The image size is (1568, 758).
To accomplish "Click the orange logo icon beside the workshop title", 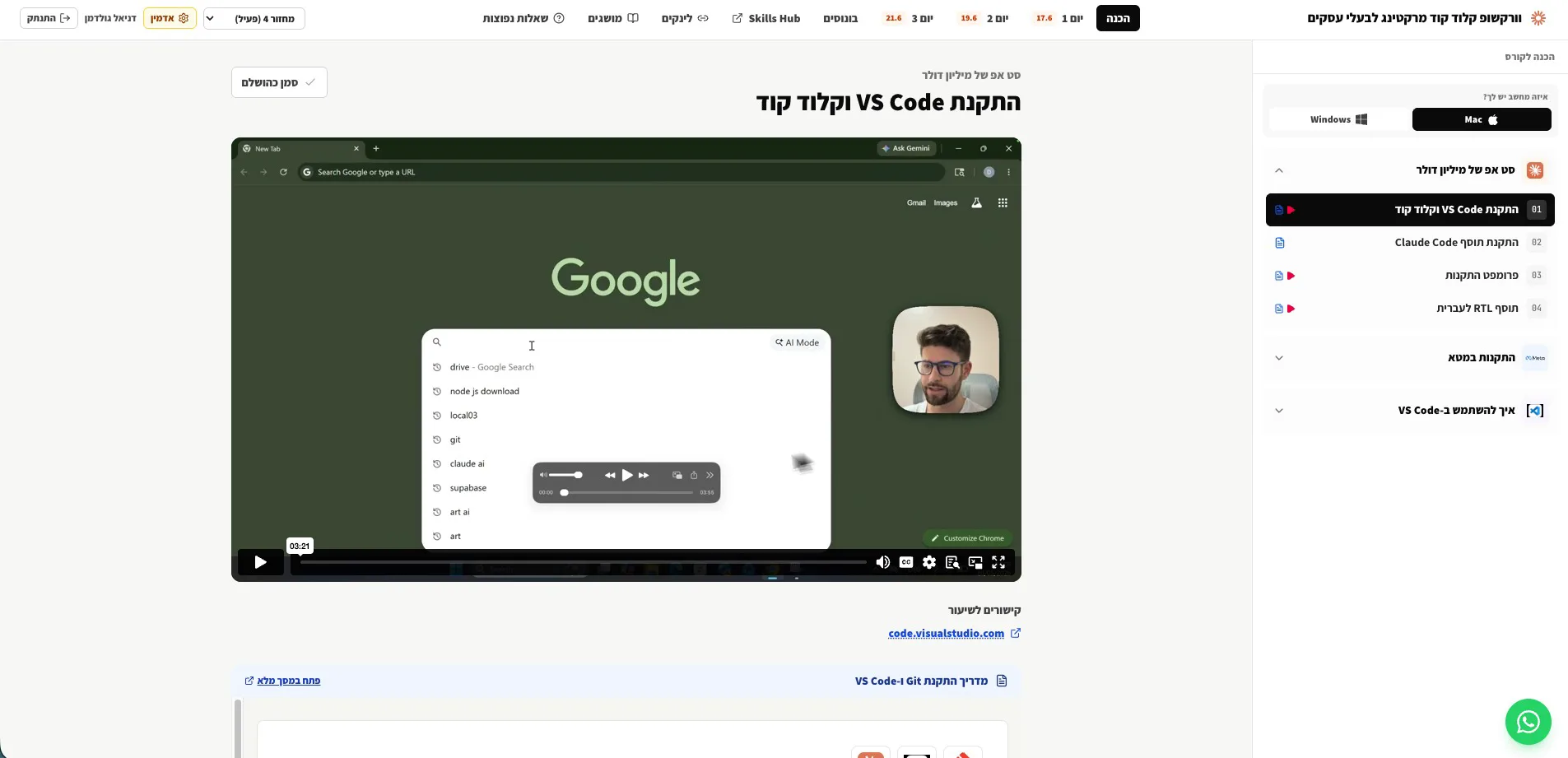I will point(1538,18).
